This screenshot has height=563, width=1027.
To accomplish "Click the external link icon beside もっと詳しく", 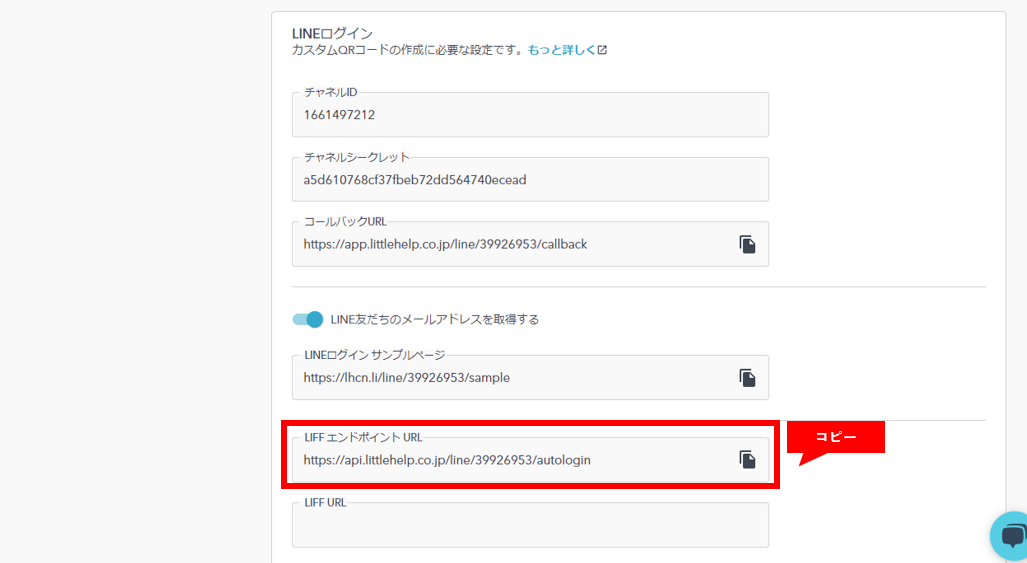I will [x=602, y=50].
